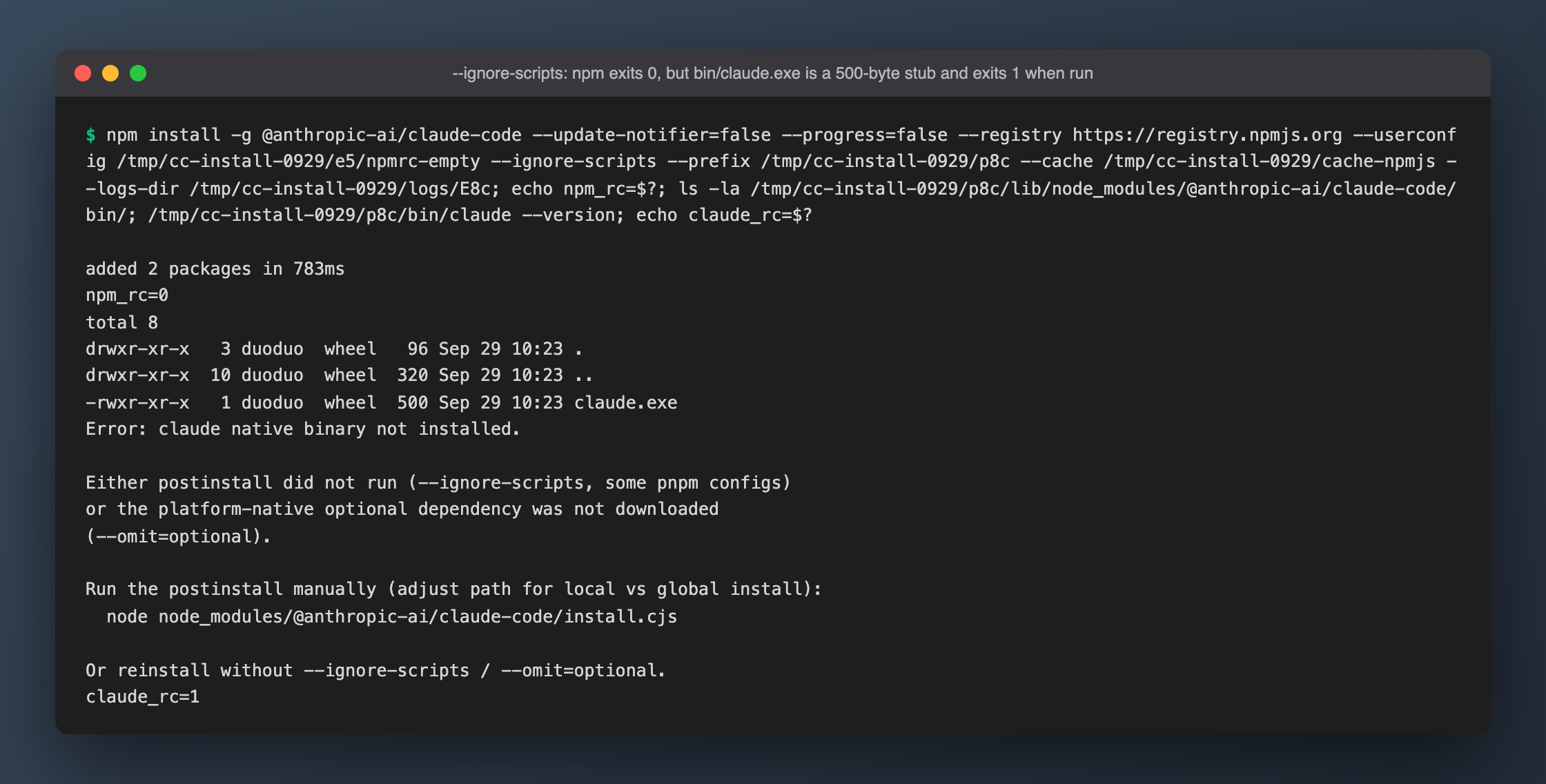This screenshot has height=784, width=1546.
Task: Click 'Error: claude native binary not installed.' line
Action: coord(302,429)
